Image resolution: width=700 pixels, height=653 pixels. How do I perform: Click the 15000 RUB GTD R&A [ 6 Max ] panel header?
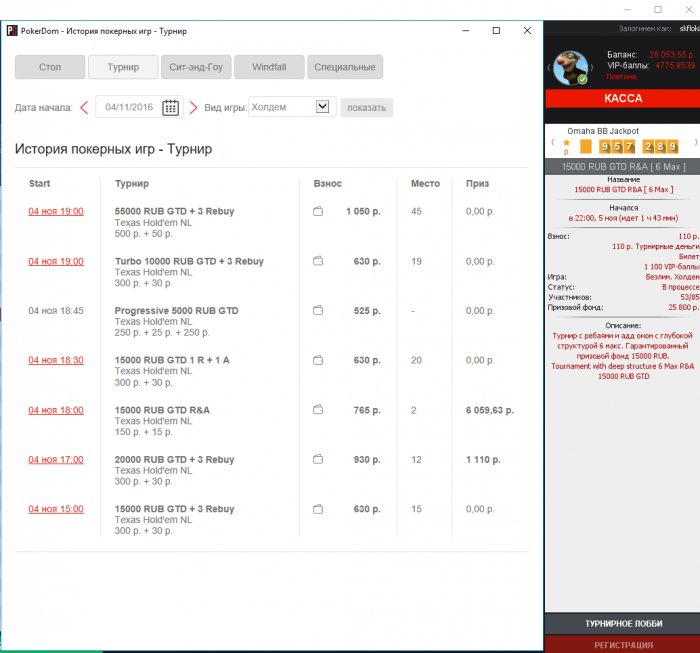(622, 166)
